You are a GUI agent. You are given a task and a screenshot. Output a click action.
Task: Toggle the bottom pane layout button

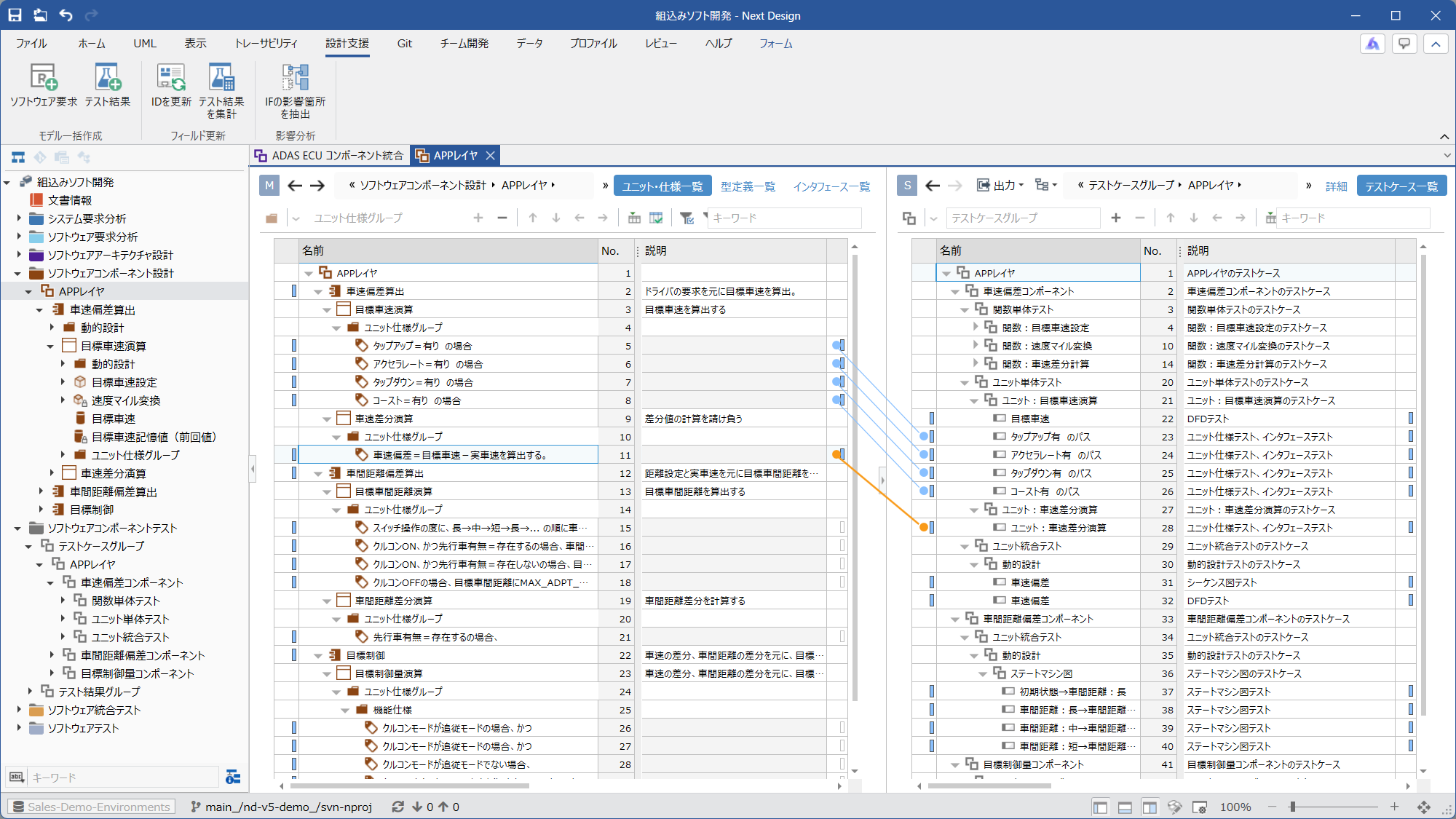[x=1125, y=807]
